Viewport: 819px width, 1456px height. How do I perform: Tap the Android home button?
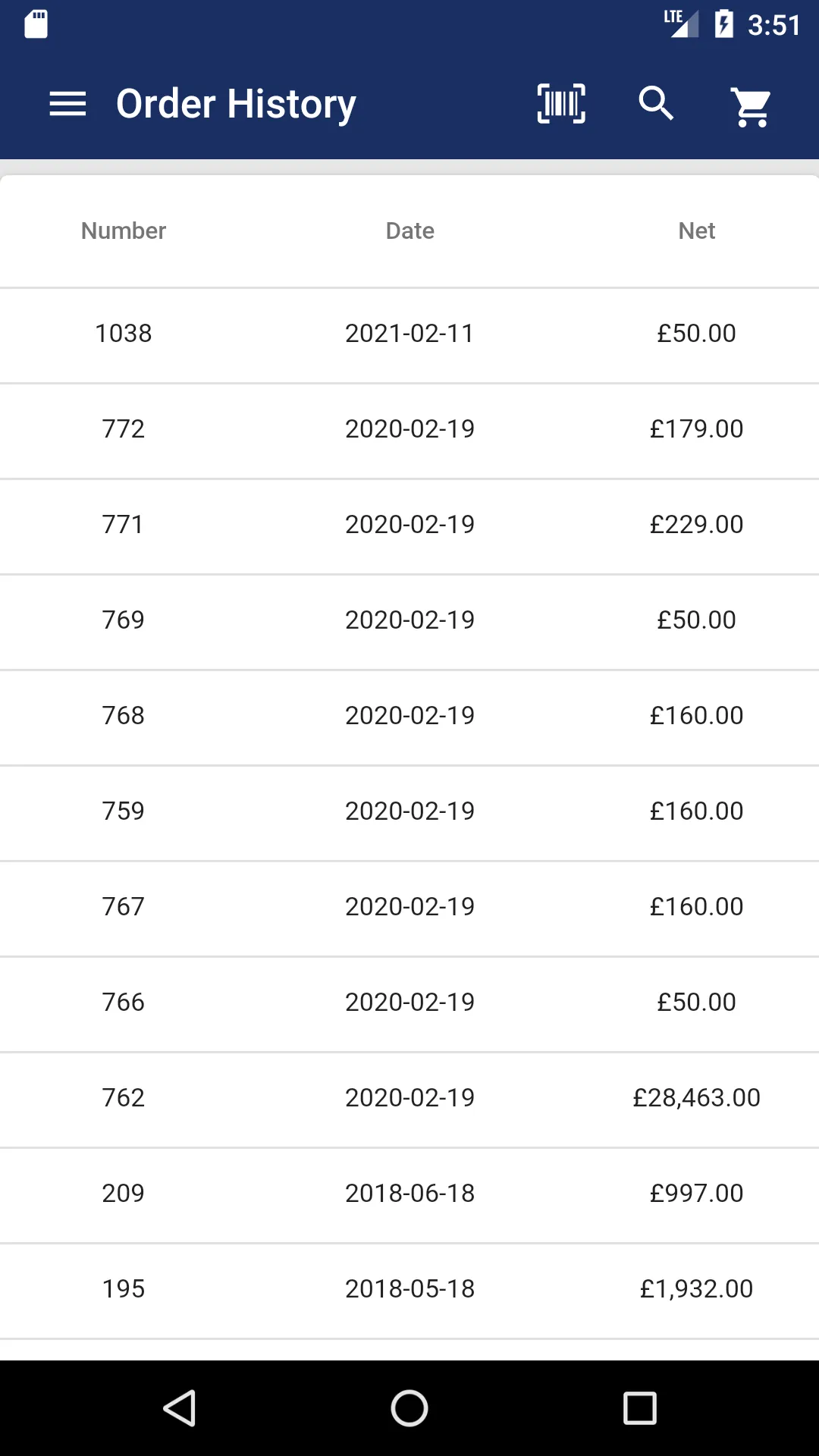(409, 1408)
